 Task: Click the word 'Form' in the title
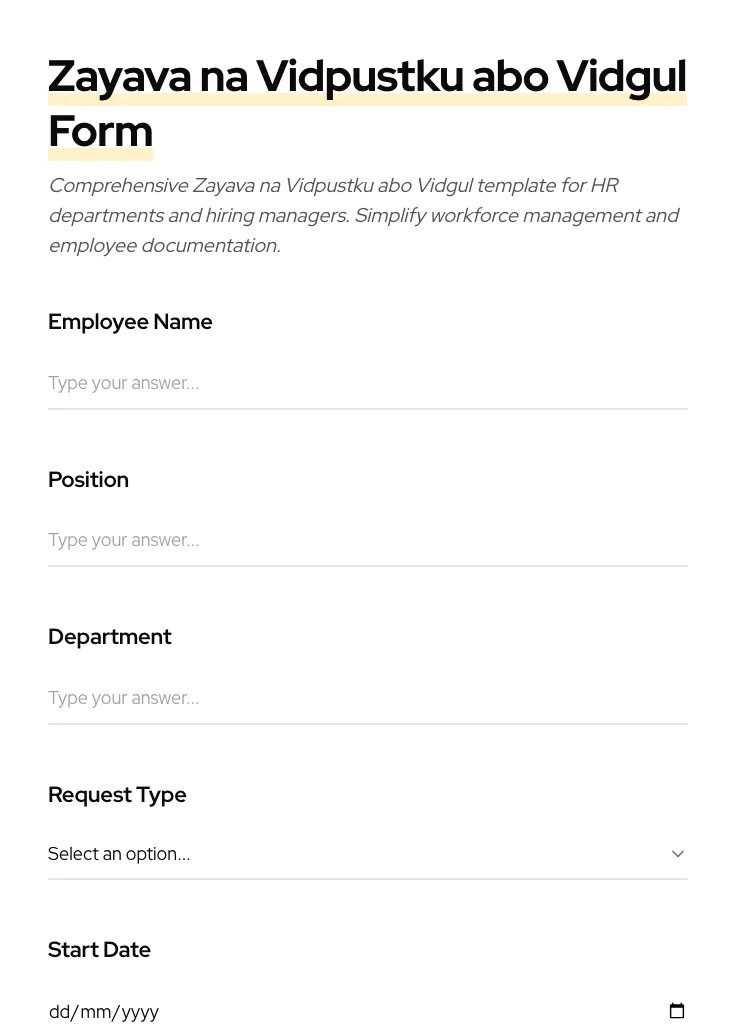[x=100, y=131]
